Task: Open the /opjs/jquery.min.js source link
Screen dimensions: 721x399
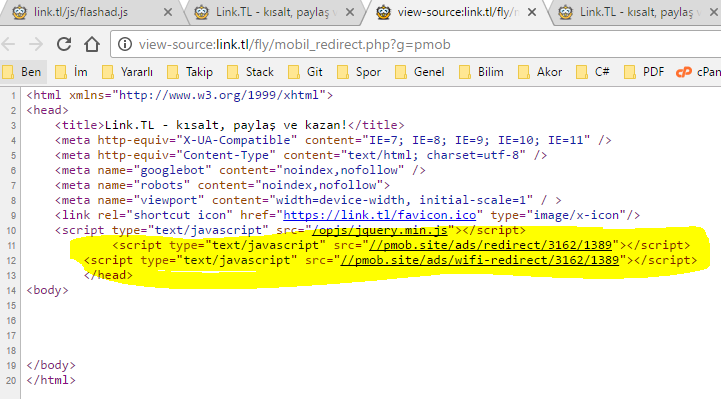Action: [x=379, y=230]
